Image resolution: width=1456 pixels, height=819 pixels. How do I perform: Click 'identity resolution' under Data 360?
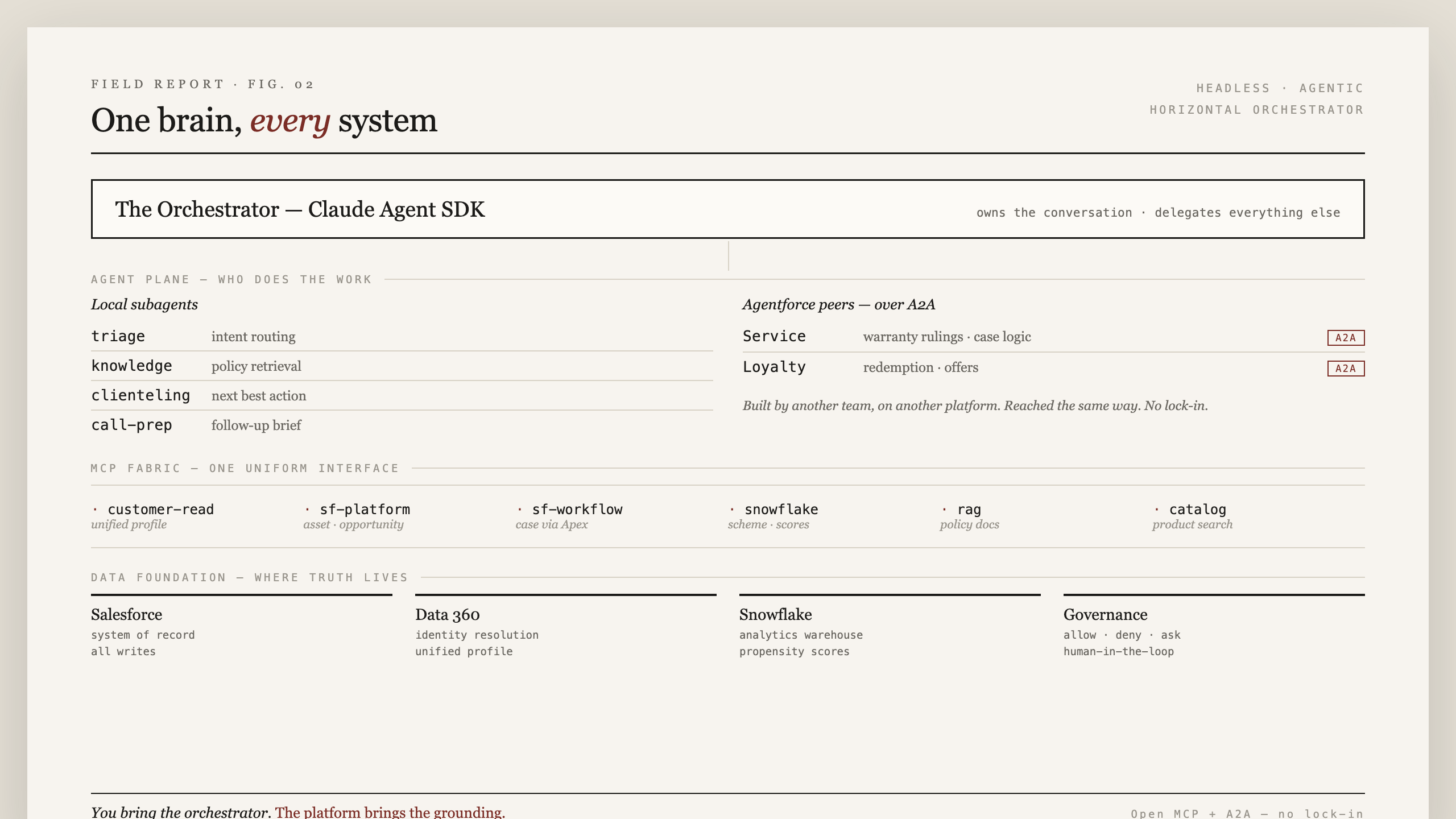477,635
